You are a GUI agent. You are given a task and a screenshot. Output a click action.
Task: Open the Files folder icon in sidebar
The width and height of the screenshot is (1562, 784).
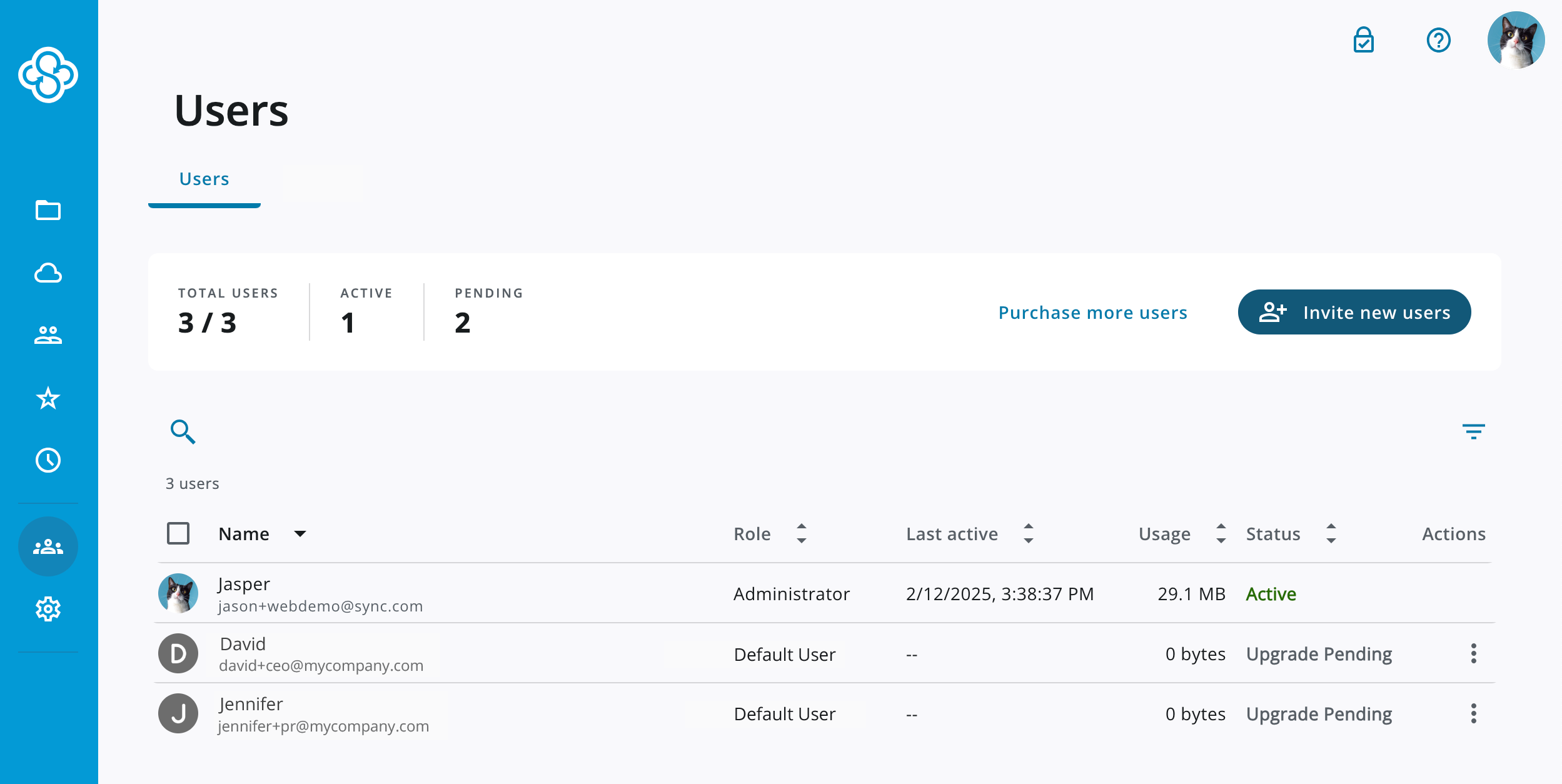[48, 211]
